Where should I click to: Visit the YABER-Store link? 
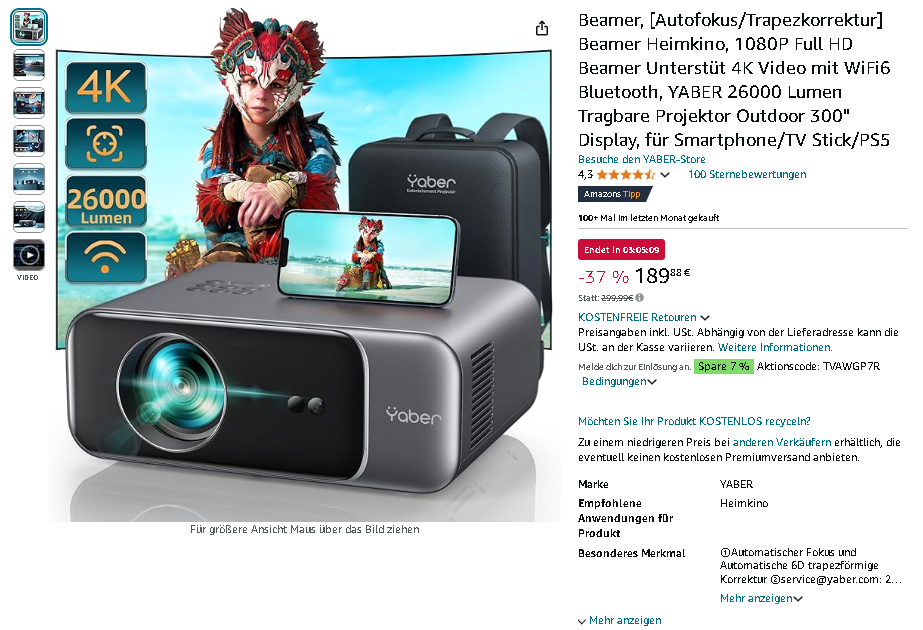coord(641,159)
